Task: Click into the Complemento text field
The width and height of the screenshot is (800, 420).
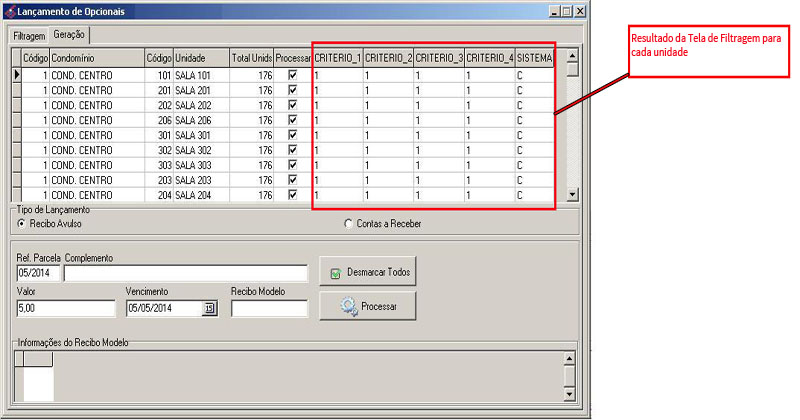Action: pyautogui.click(x=186, y=273)
